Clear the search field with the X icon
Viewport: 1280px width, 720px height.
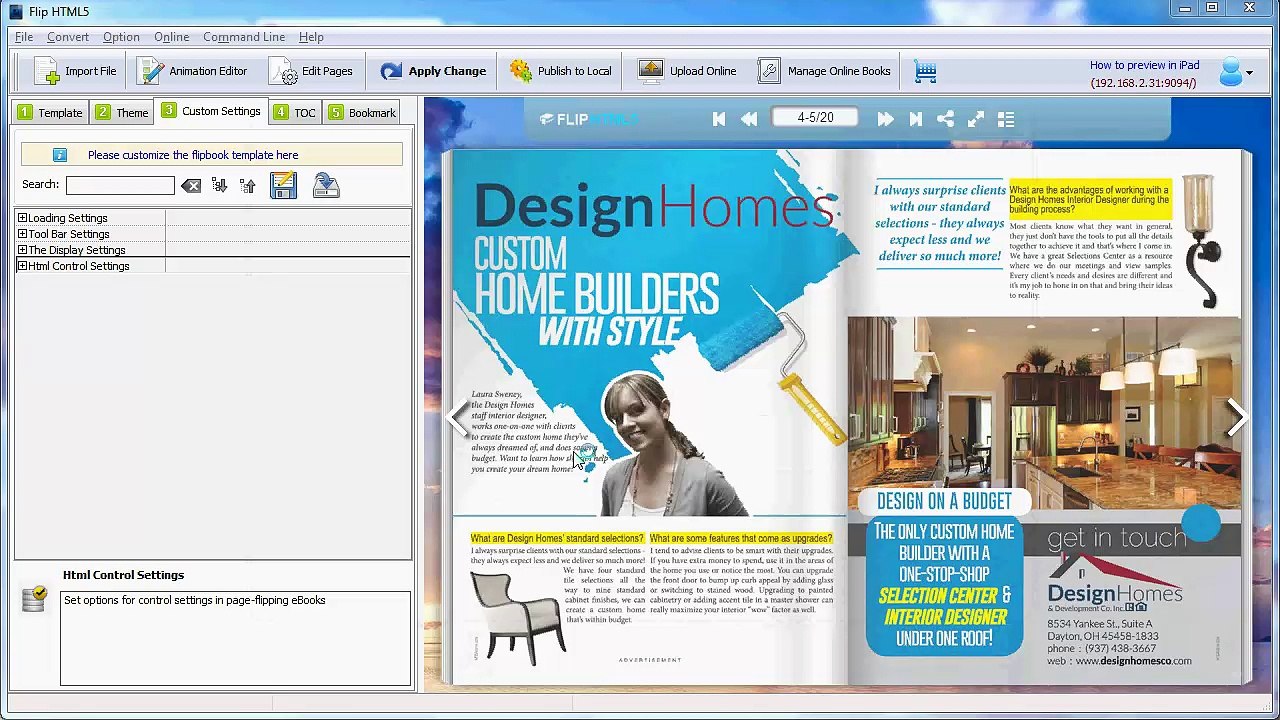(x=191, y=185)
